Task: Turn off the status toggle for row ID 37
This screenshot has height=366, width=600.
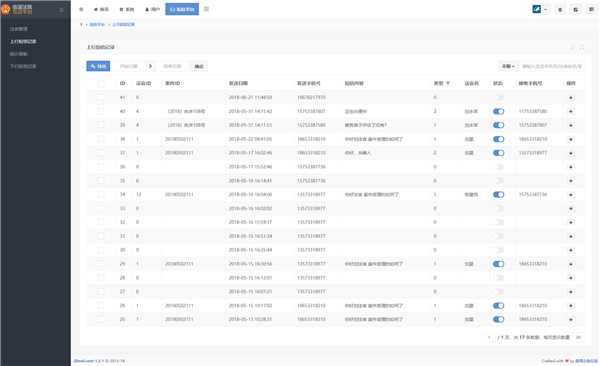Action: [499, 153]
